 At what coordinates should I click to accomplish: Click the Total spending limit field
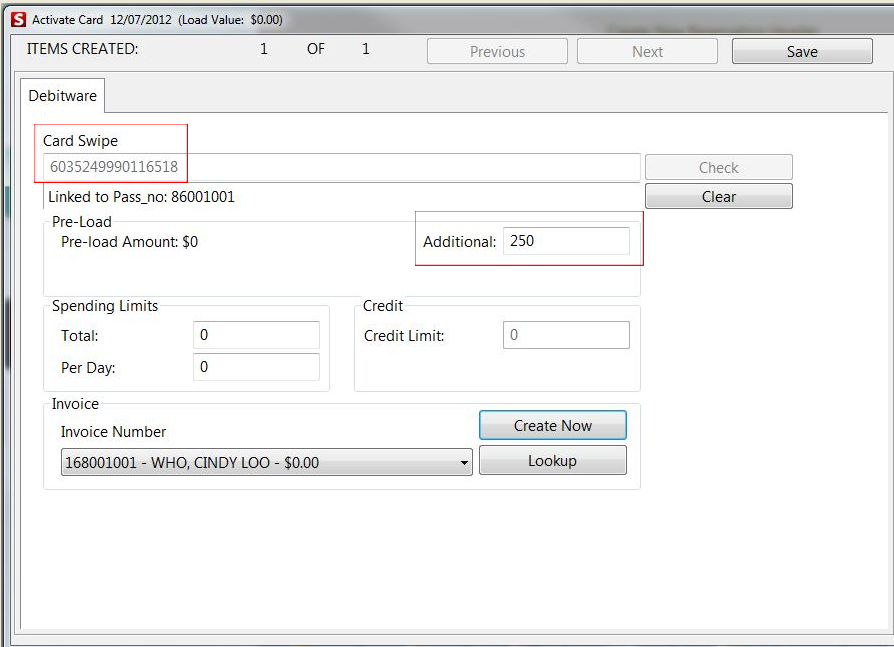[x=256, y=335]
